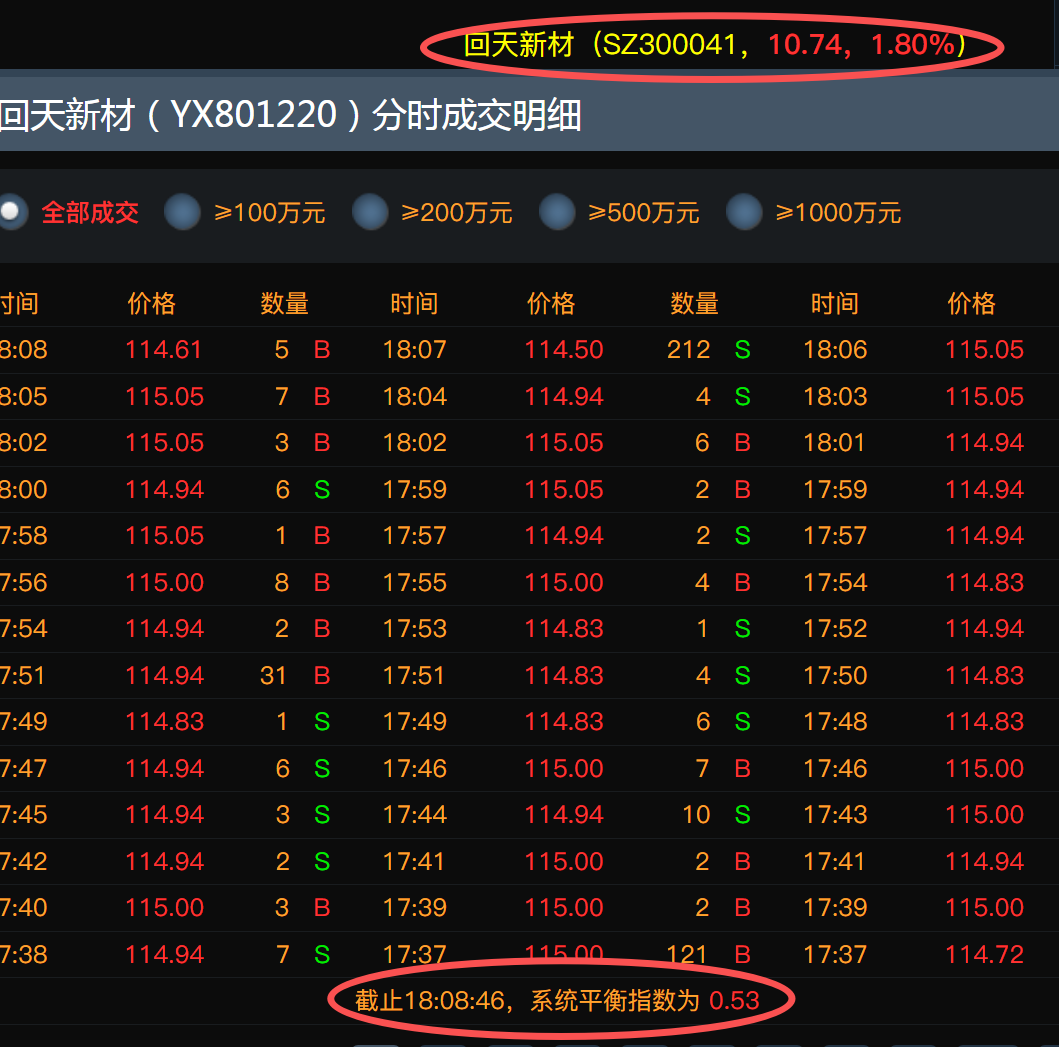This screenshot has height=1047, width=1059.
Task: Click the 17:48 time cell
Action: (x=835, y=722)
